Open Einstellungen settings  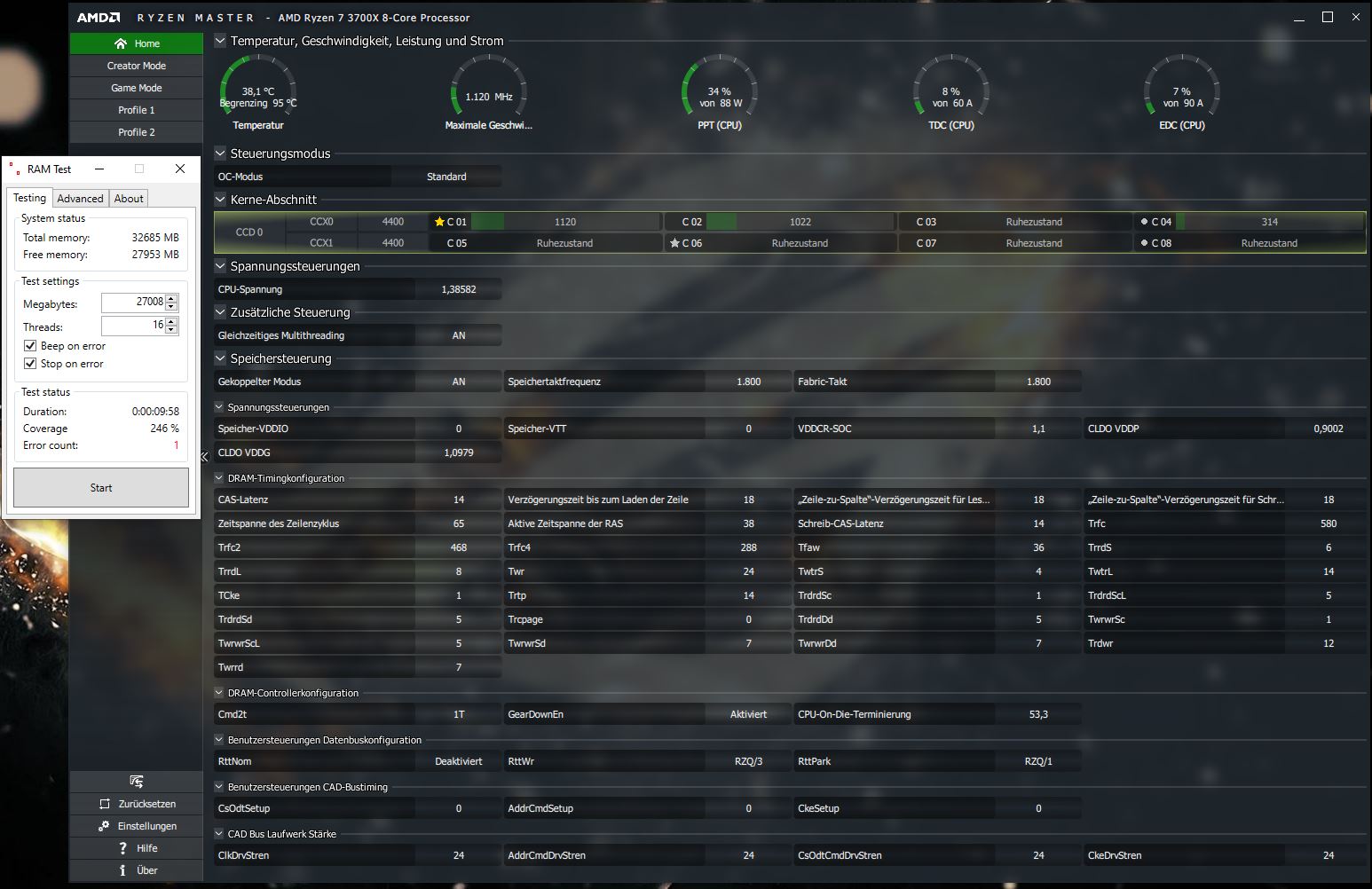[137, 826]
